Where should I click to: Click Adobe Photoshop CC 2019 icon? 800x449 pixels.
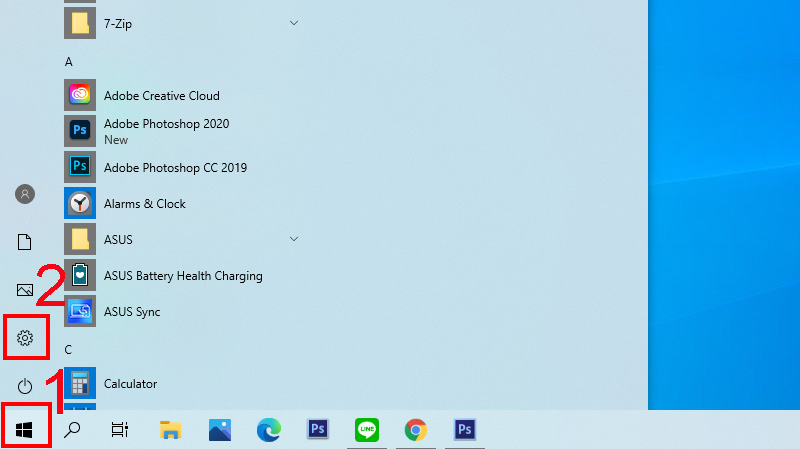80,167
